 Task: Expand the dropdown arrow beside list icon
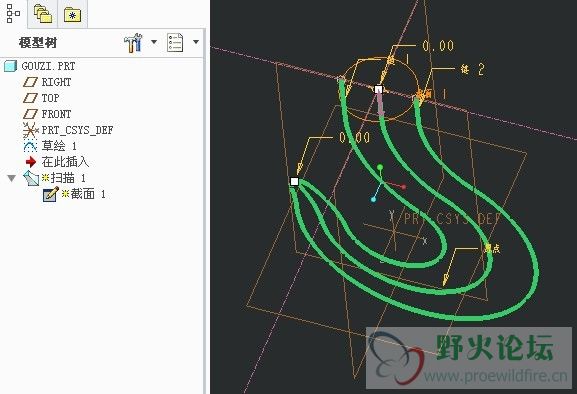pos(196,42)
